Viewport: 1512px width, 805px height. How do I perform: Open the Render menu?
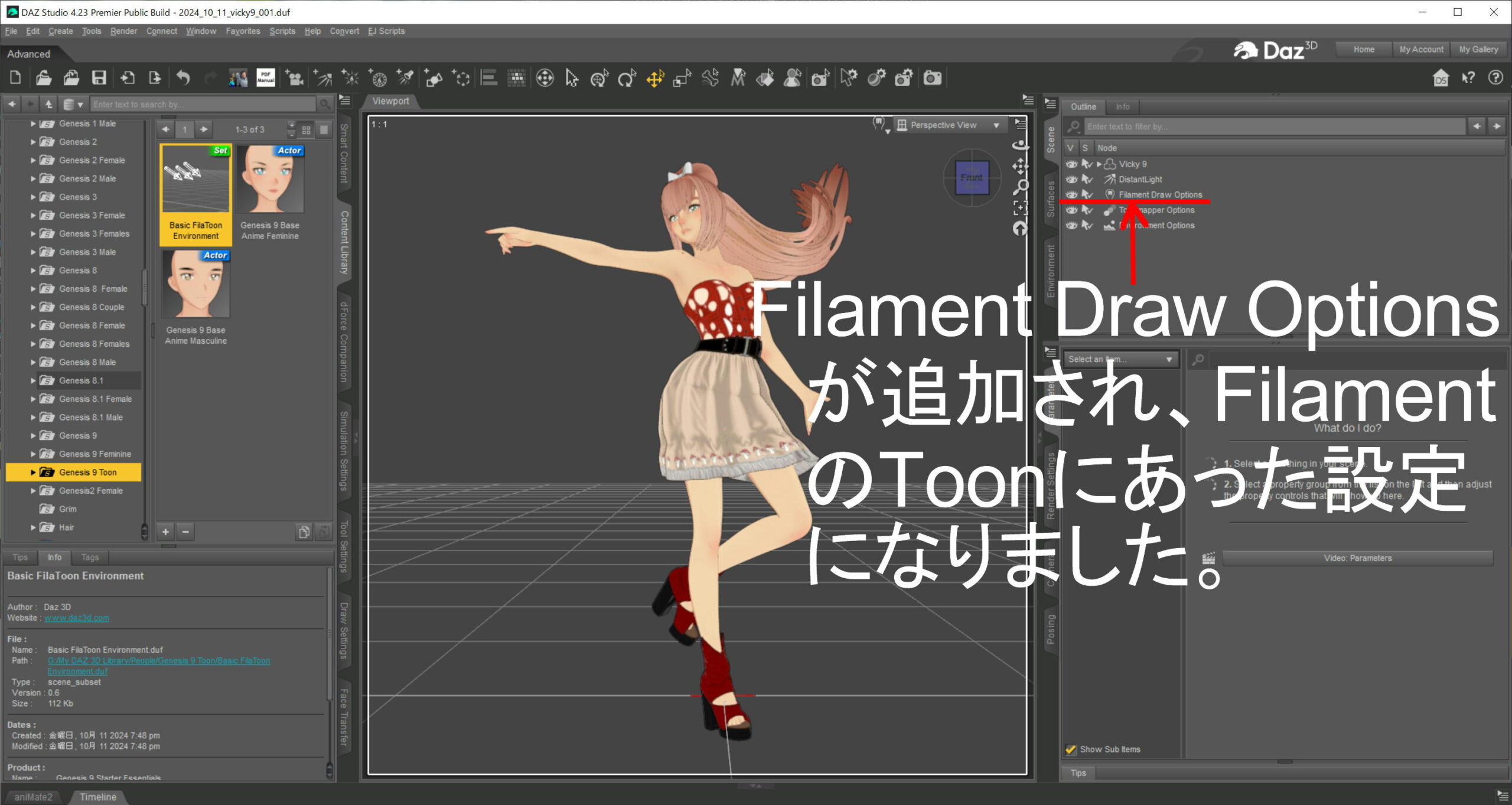coord(123,31)
